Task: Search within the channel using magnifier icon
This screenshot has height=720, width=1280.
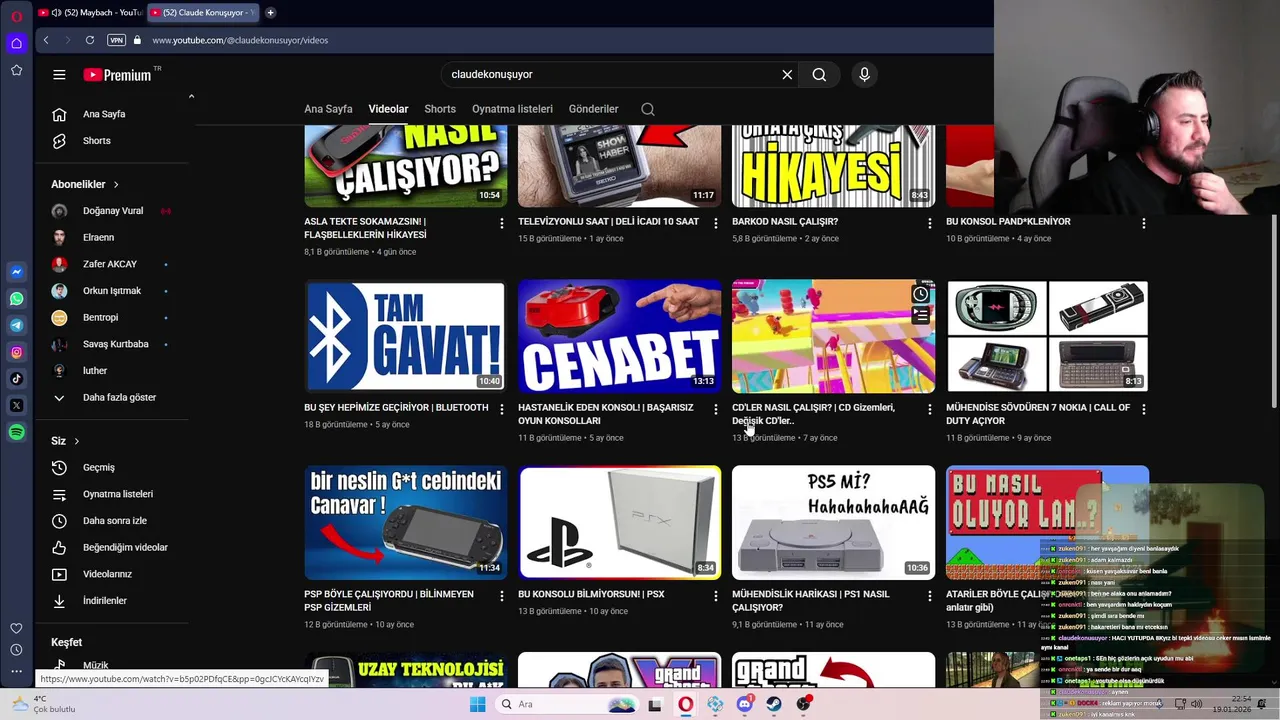Action: coord(648,109)
